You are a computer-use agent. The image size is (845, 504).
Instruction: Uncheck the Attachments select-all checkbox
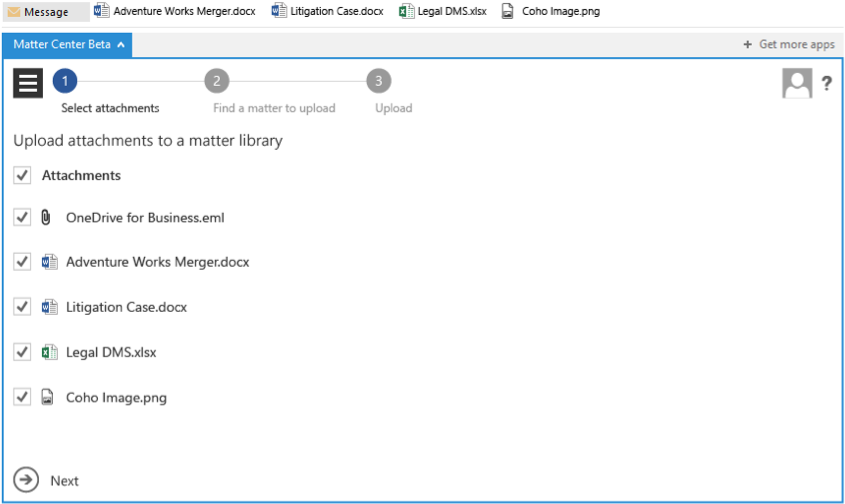22,175
